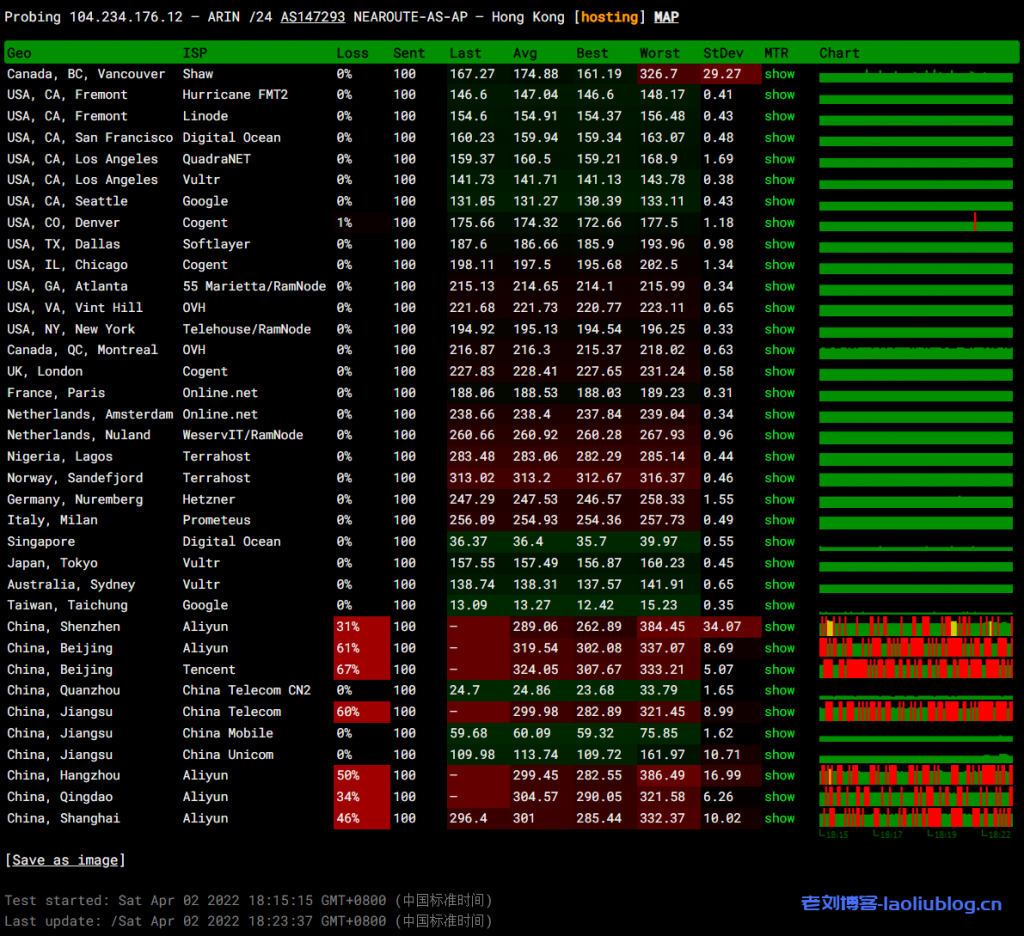
Task: Show MTR for Vancouver Shaw row
Action: [x=779, y=74]
